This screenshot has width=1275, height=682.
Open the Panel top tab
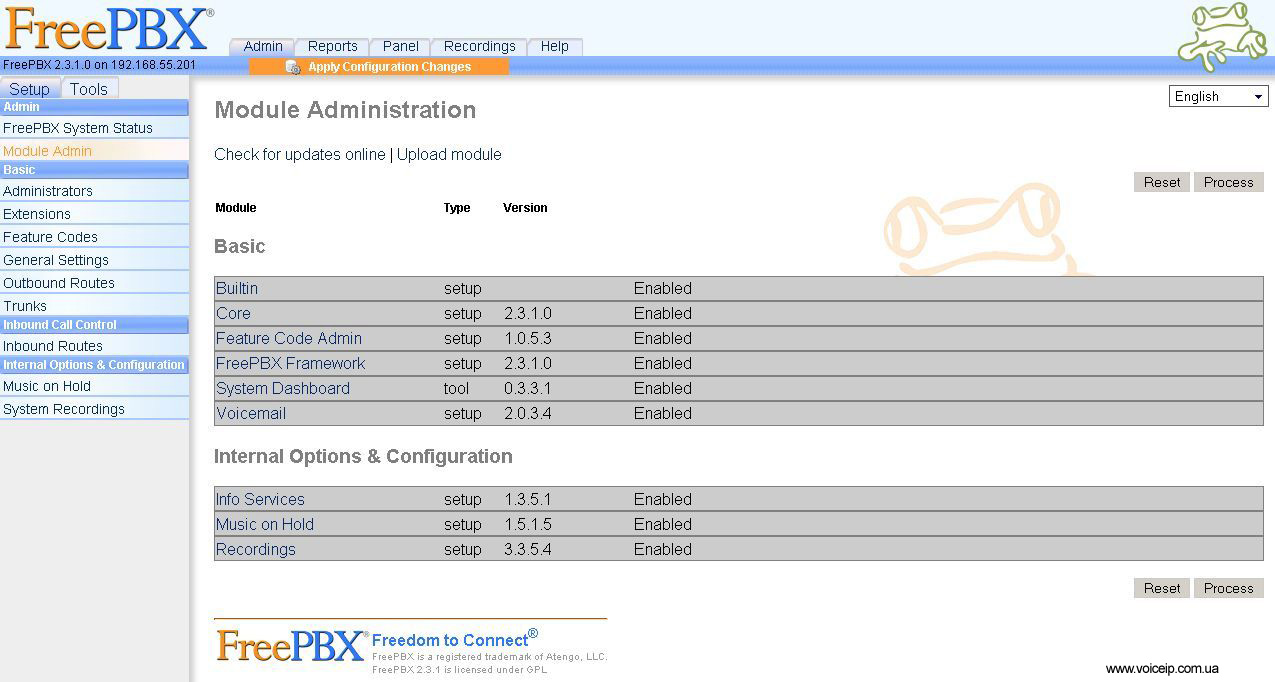click(400, 46)
